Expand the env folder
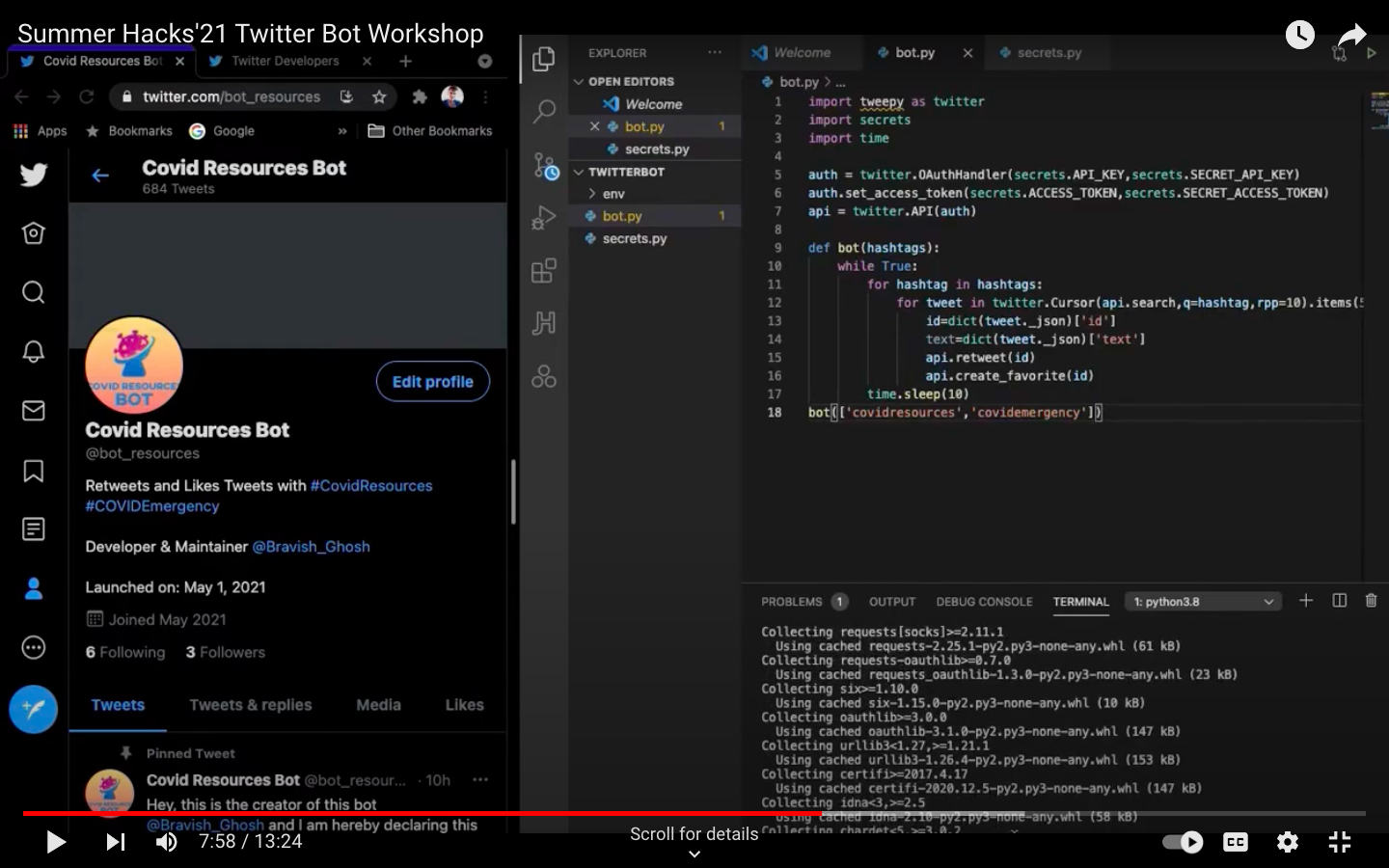This screenshot has width=1389, height=868. 613,194
